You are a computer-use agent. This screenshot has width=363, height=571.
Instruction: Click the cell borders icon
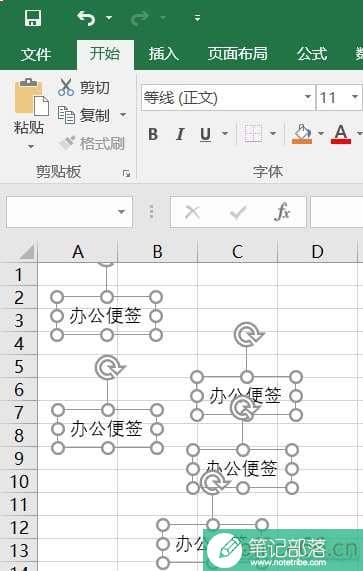(x=253, y=134)
